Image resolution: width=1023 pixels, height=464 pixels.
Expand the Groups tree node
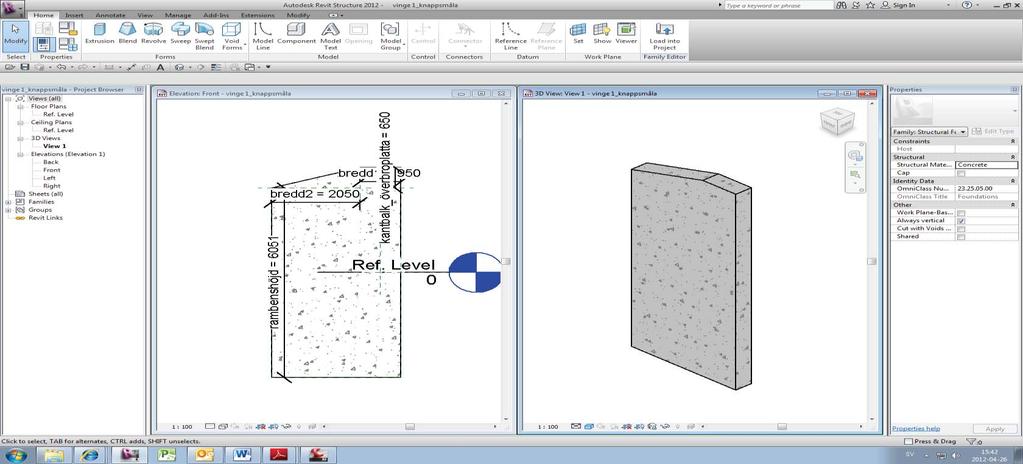click(8, 209)
